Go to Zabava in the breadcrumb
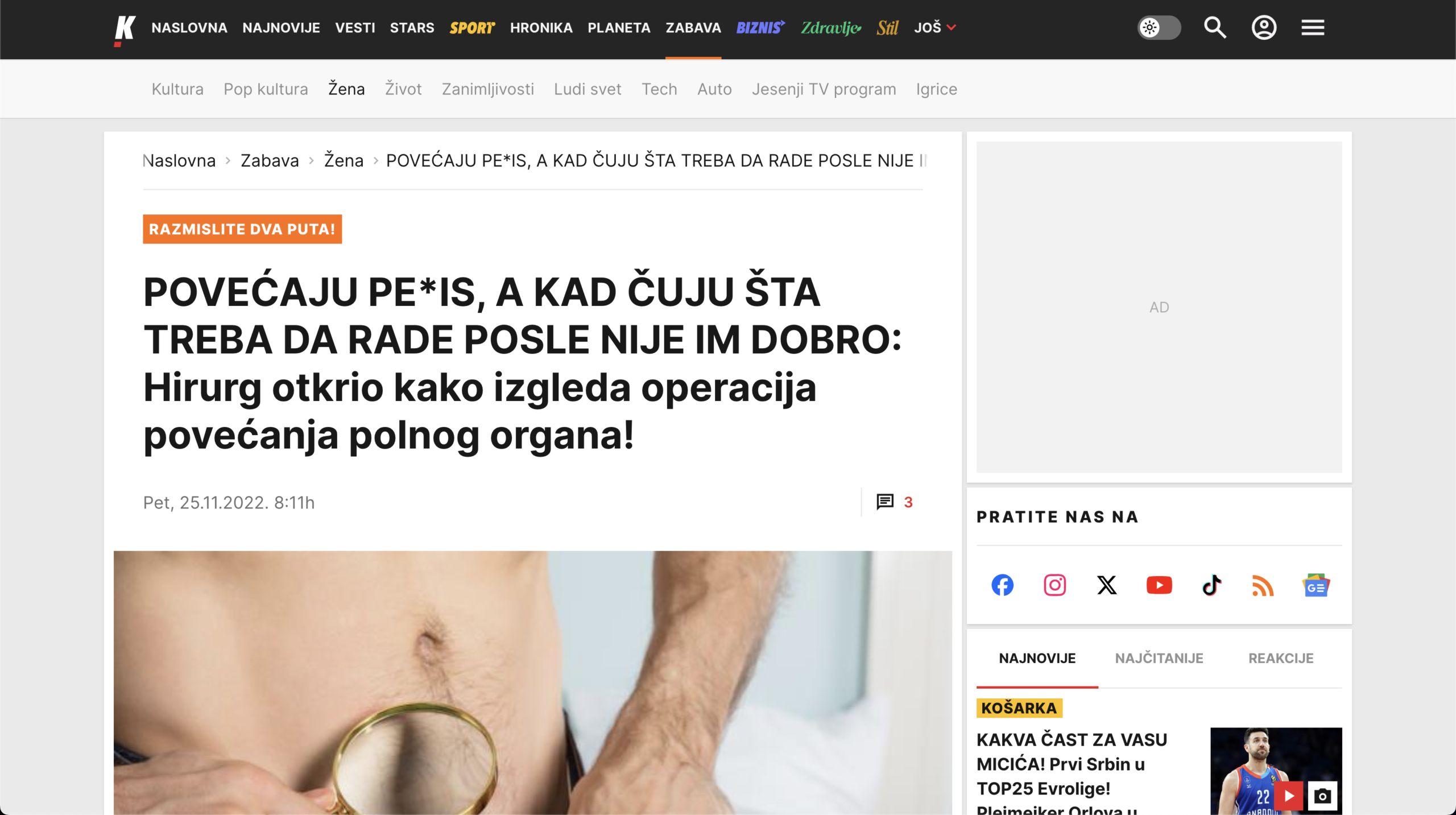Viewport: 1456px width, 815px height. (x=270, y=160)
